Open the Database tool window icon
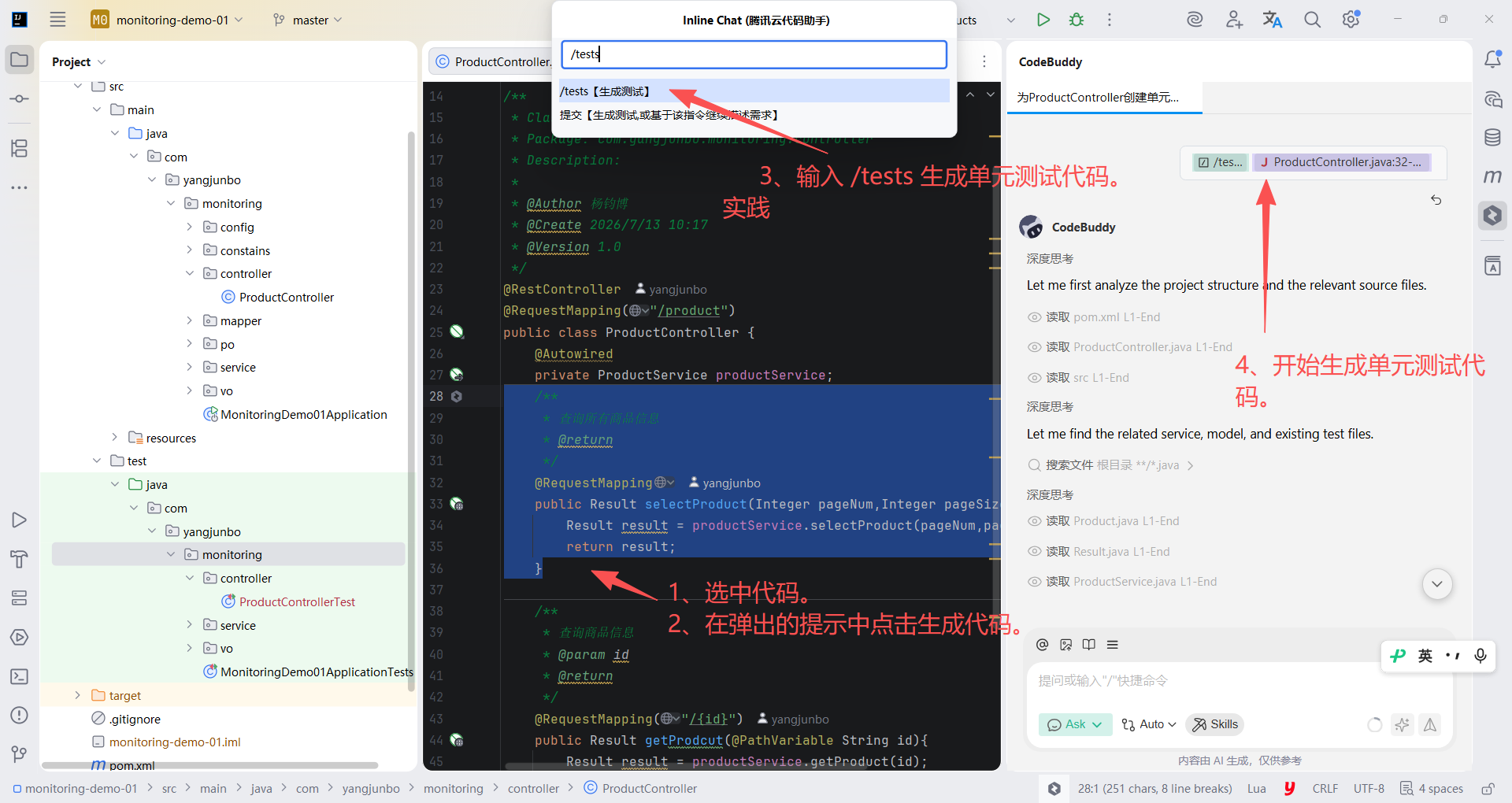The image size is (1512, 803). (x=1492, y=138)
